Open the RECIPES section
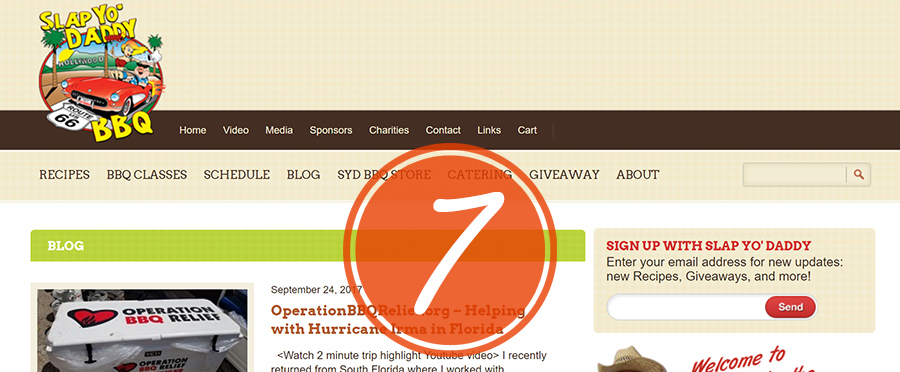The height and width of the screenshot is (372, 900). pyautogui.click(x=64, y=175)
